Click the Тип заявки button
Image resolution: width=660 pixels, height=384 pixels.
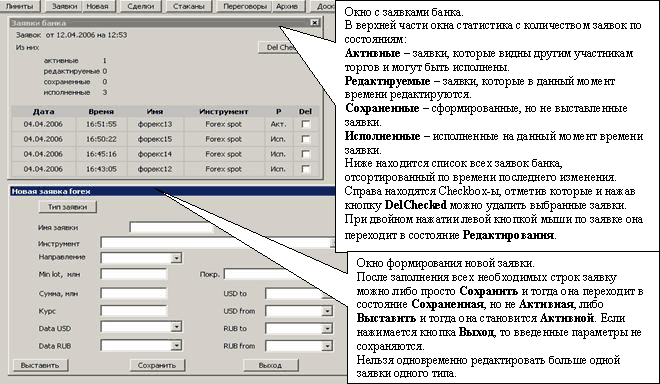pos(67,207)
